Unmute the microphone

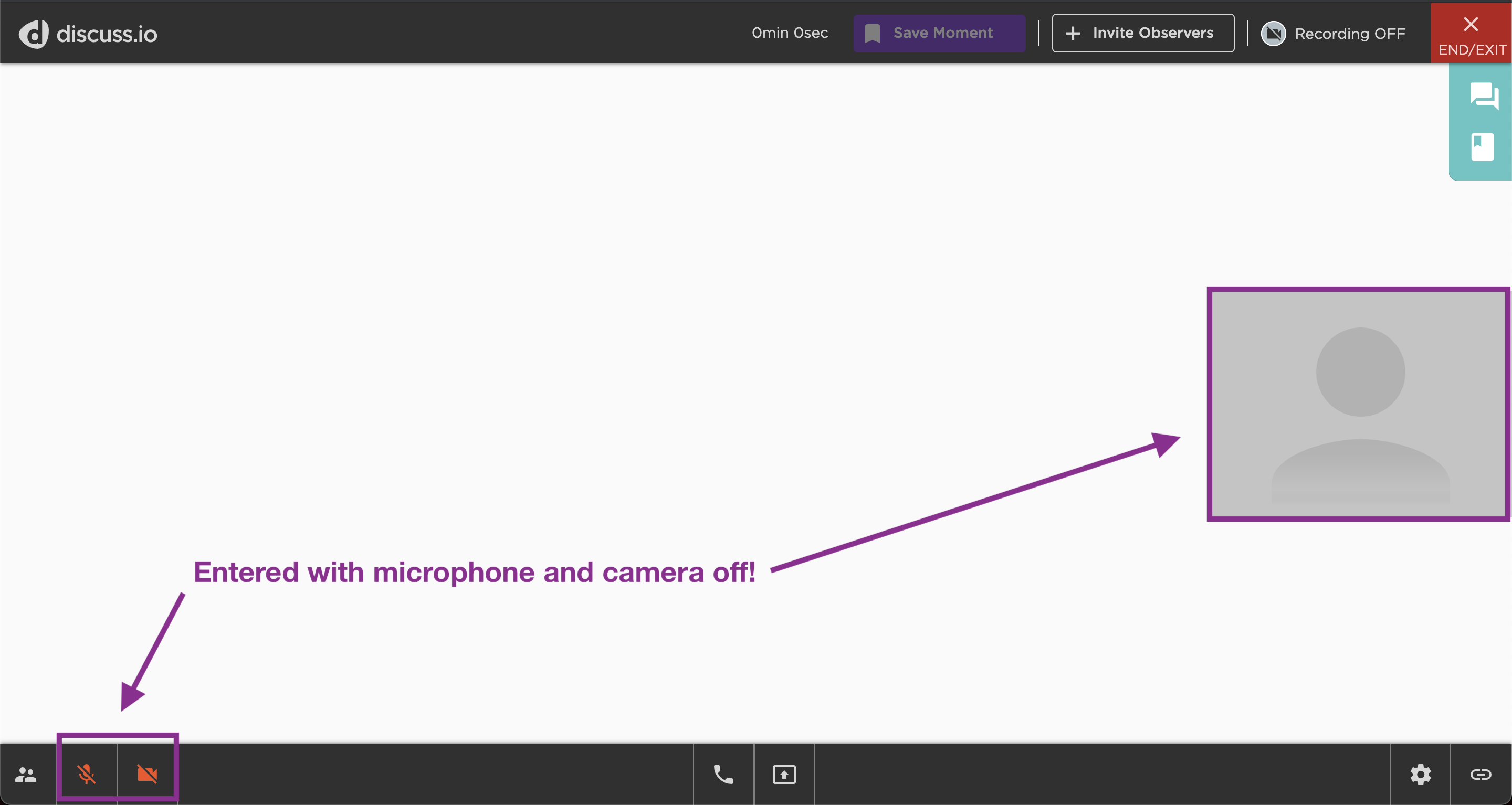tap(87, 775)
